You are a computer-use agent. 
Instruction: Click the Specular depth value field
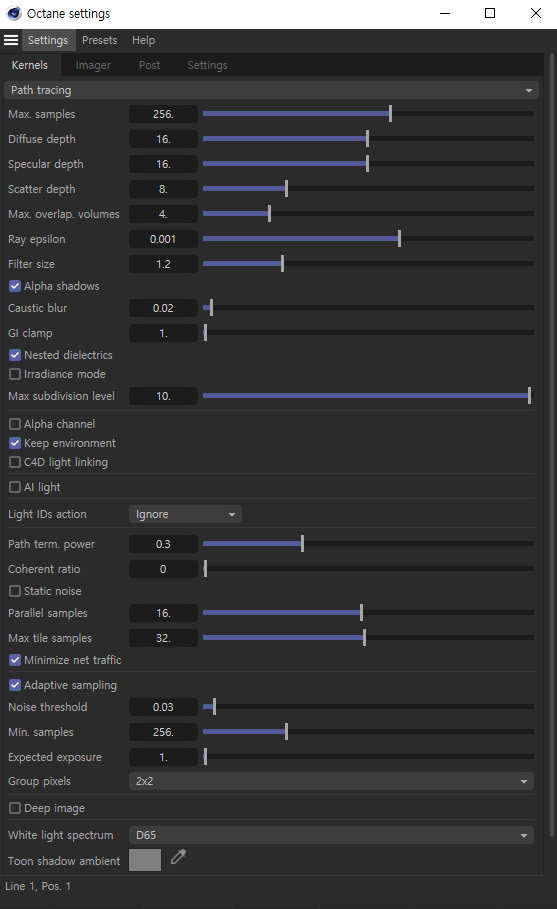click(163, 164)
